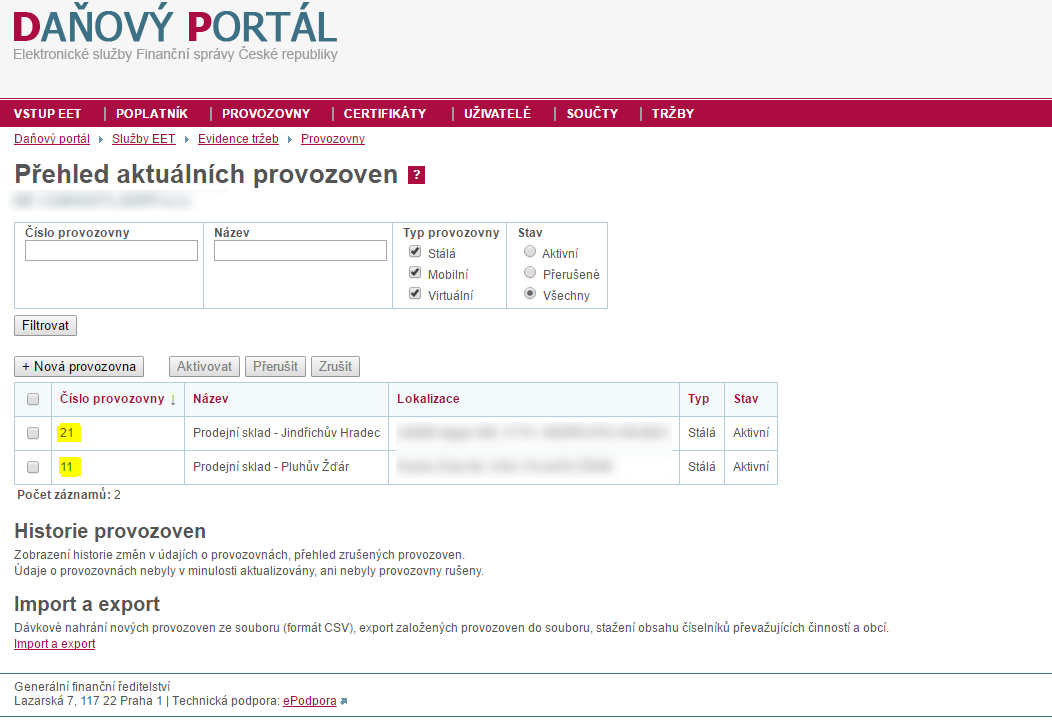
Task: Open the CERTIFIKÁTY menu
Action: 384,113
